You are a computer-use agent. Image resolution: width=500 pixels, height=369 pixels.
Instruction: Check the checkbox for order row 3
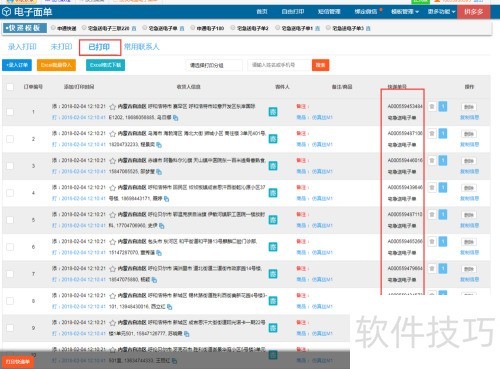pos(10,166)
